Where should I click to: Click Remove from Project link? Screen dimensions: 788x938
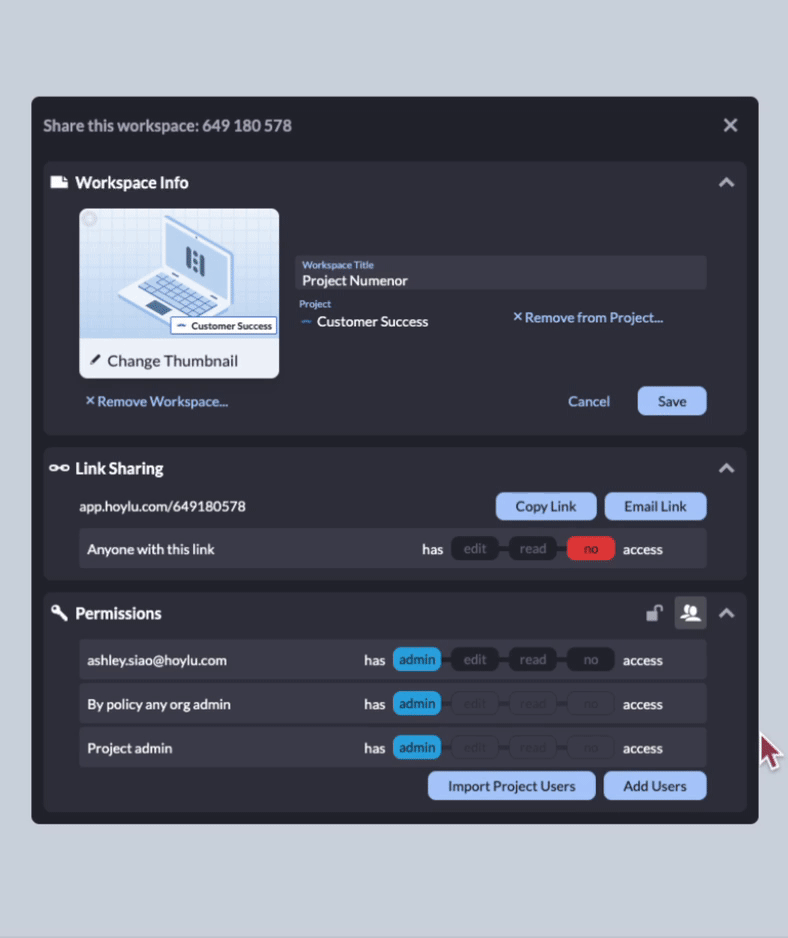coord(588,318)
